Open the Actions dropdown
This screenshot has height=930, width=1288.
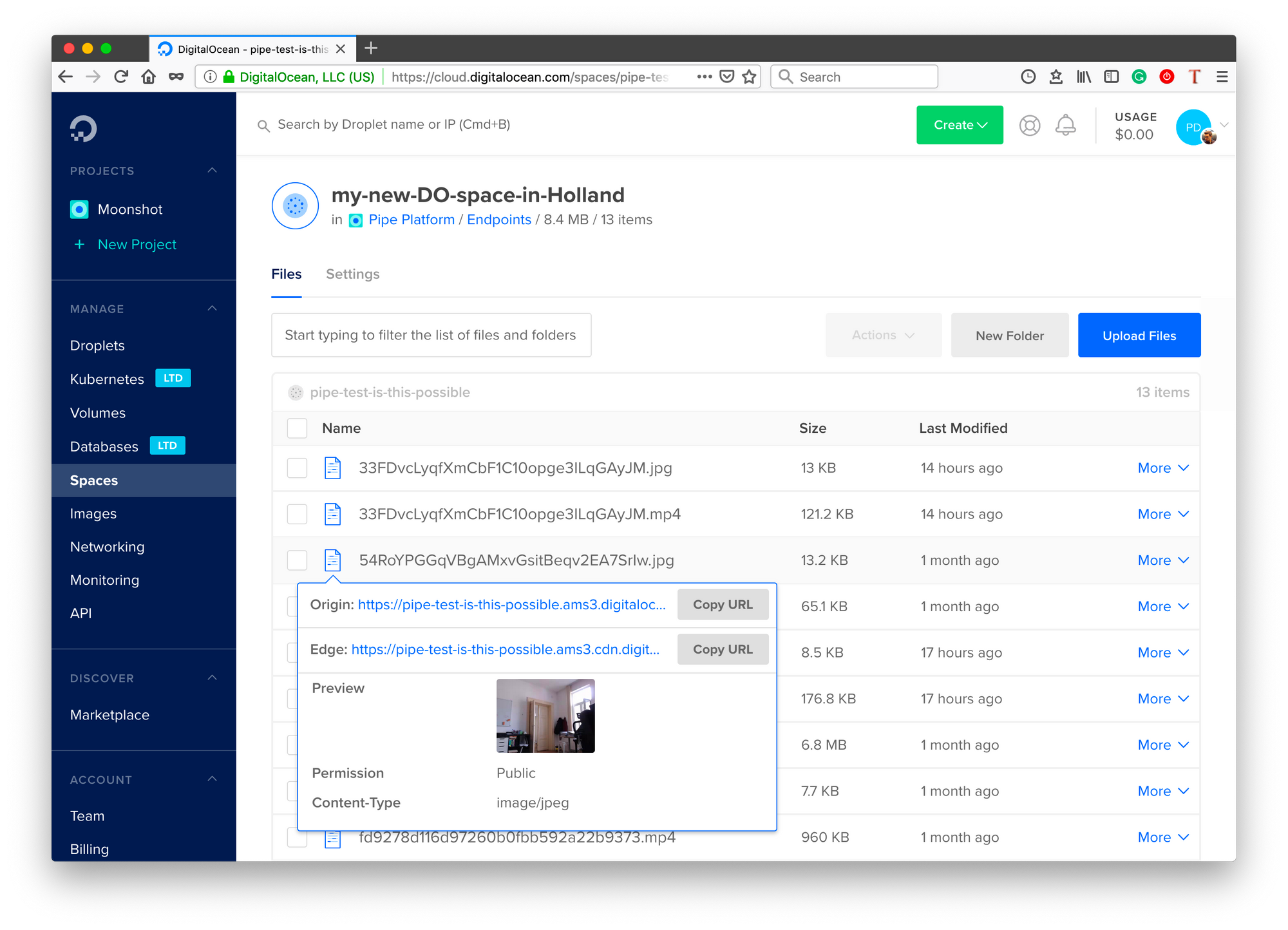pos(883,335)
